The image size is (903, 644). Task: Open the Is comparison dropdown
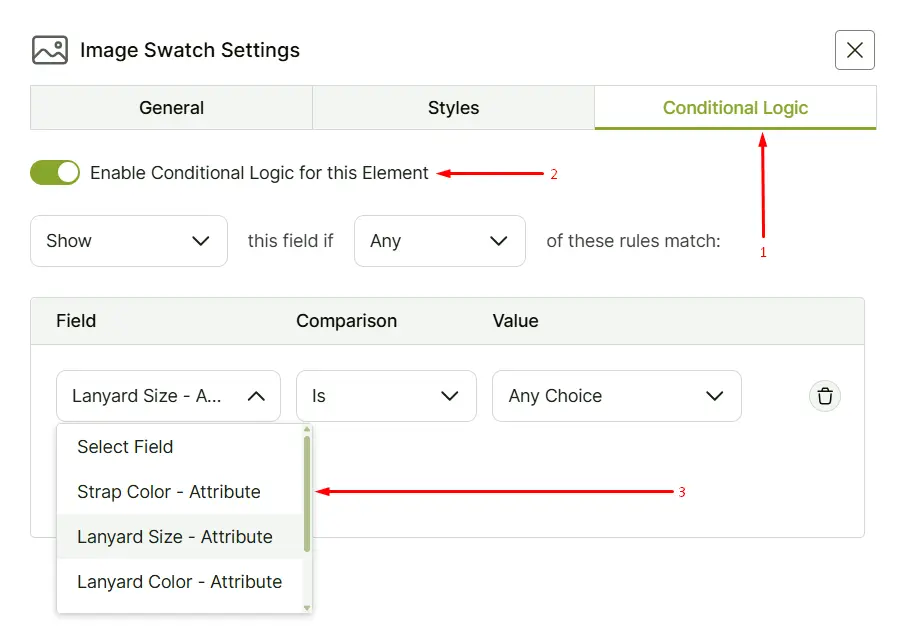click(x=386, y=396)
